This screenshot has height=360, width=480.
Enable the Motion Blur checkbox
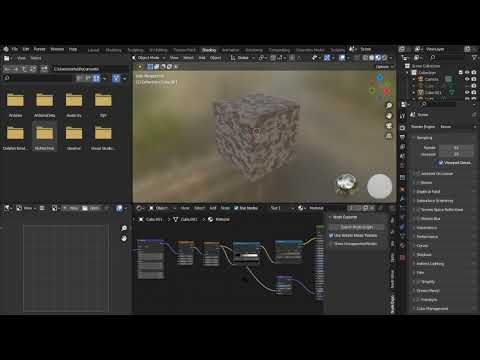click(x=418, y=219)
